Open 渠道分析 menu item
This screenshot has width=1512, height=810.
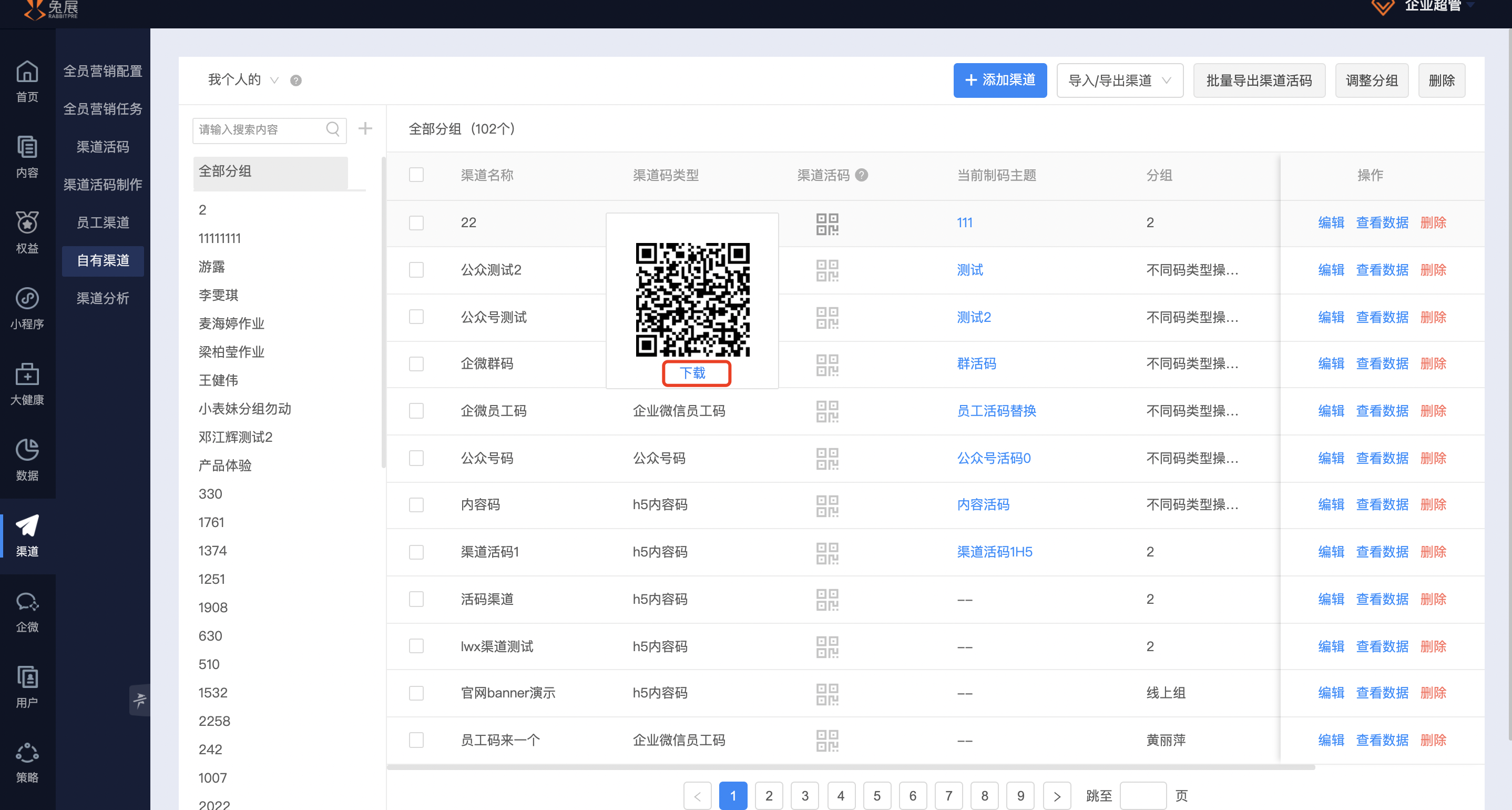pyautogui.click(x=103, y=298)
